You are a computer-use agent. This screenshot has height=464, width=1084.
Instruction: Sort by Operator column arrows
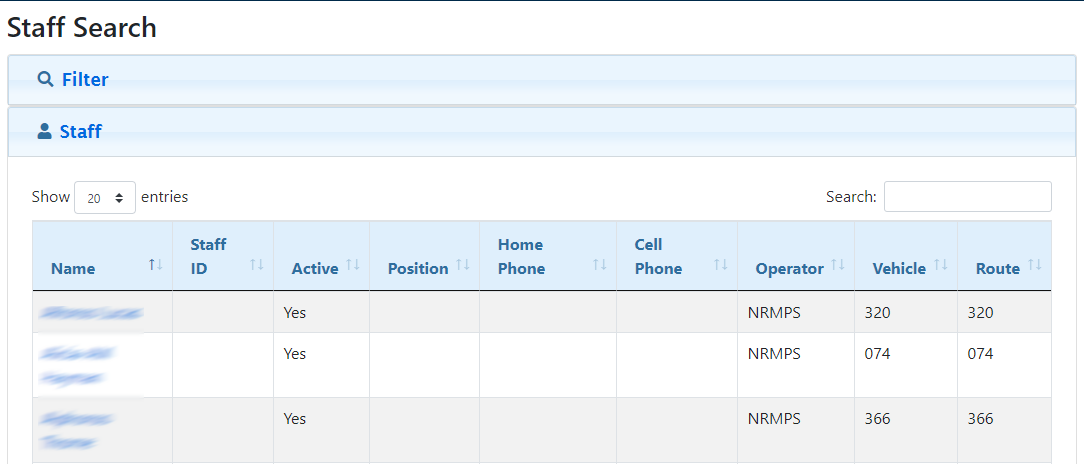(x=837, y=265)
